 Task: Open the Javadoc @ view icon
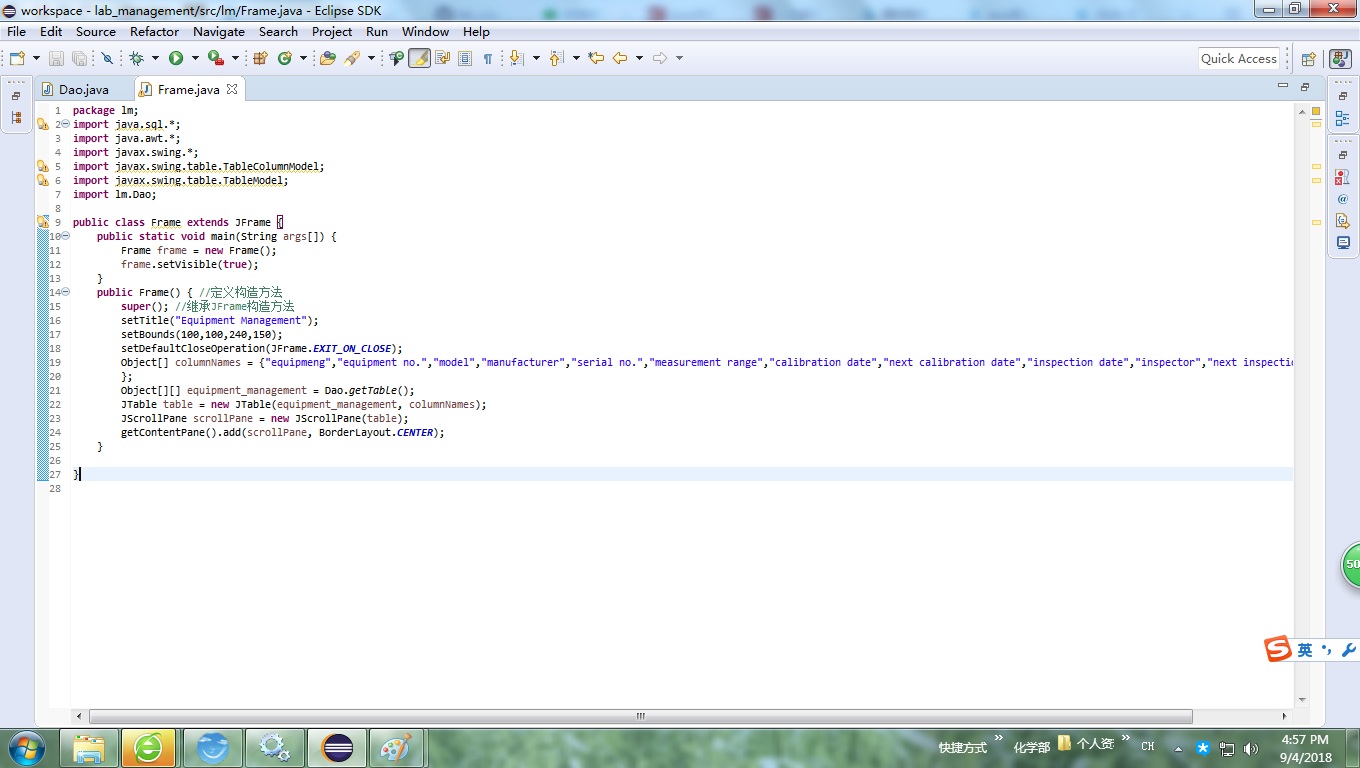(x=1342, y=199)
